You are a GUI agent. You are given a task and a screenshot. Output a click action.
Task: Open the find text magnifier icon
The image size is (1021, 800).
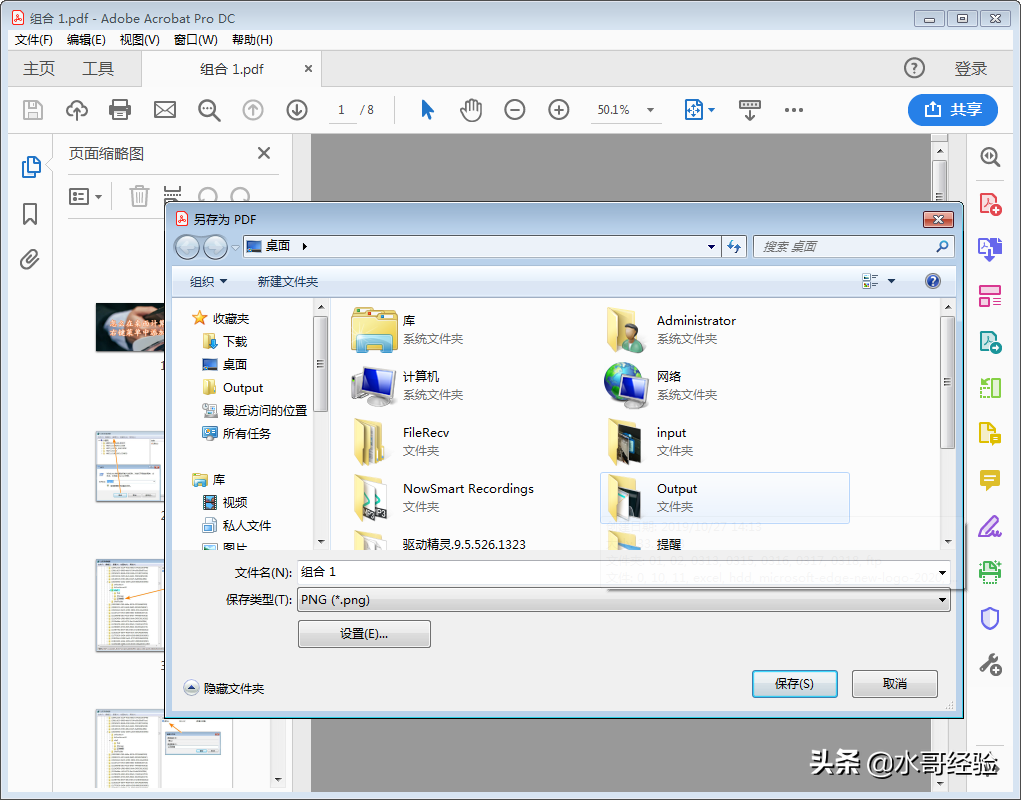click(x=209, y=110)
